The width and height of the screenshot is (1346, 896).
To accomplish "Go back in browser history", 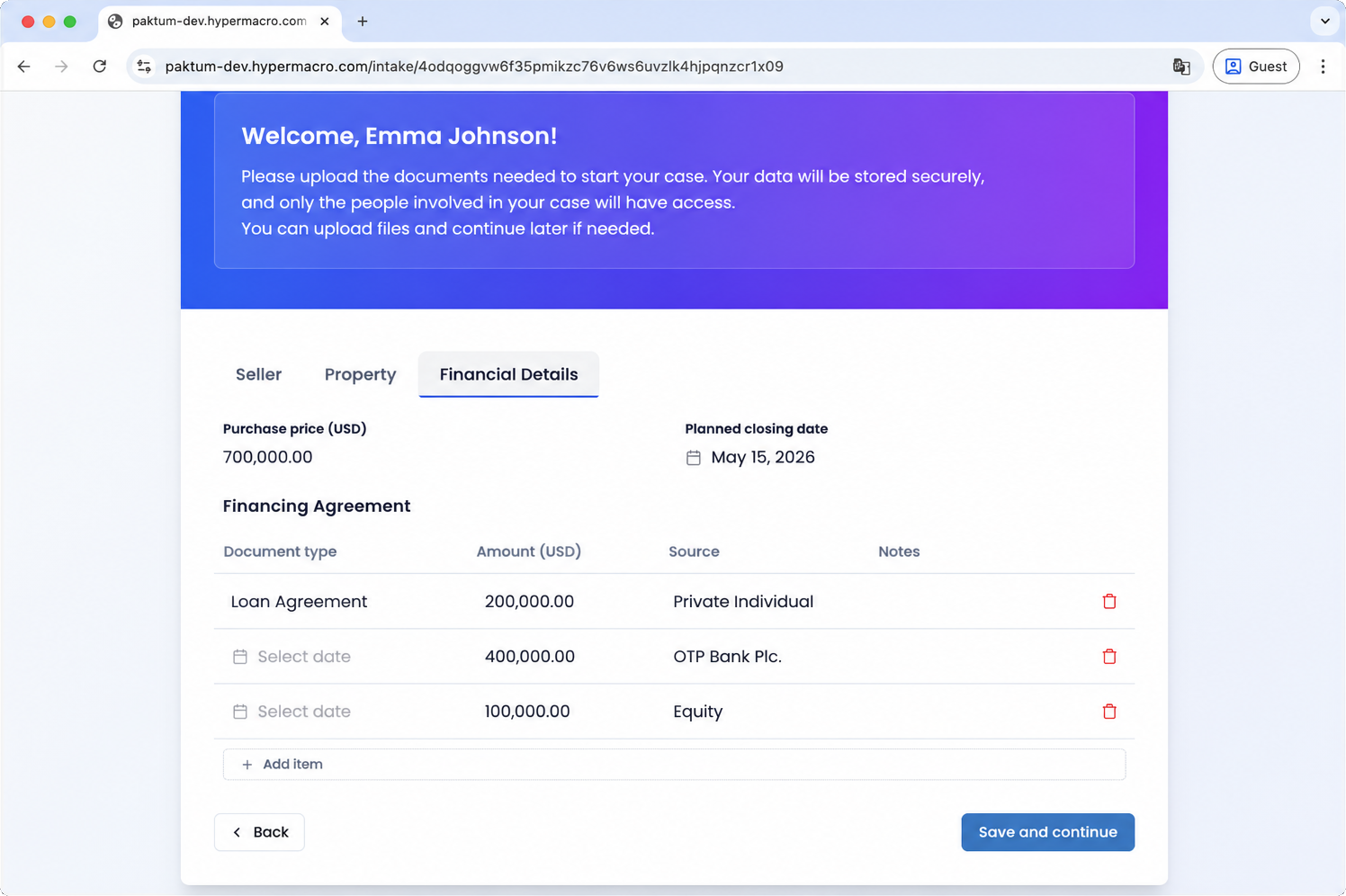I will [24, 67].
